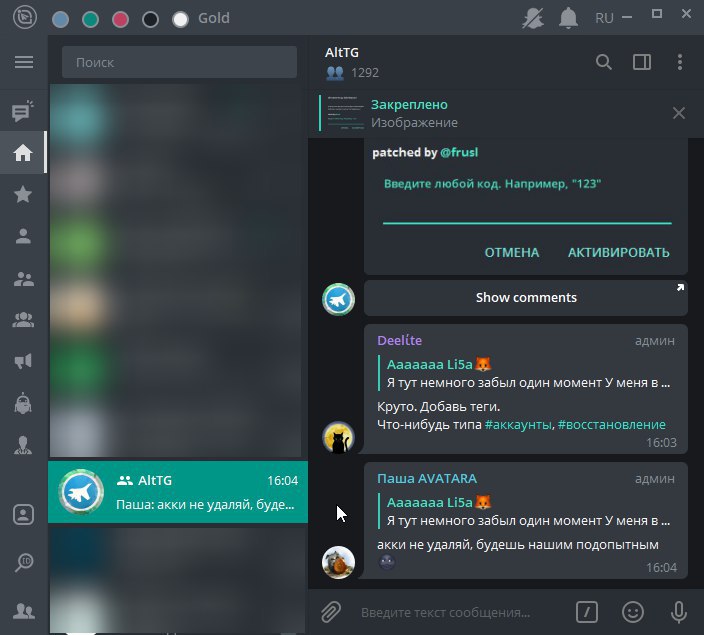Viewport: 704px width, 635px height.
Task: Open the replied quote in Deelite's message
Action: click(x=525, y=374)
